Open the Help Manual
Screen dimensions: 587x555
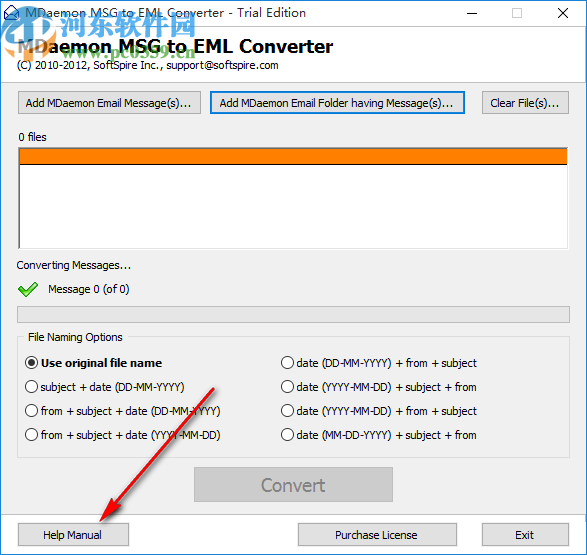tap(73, 535)
